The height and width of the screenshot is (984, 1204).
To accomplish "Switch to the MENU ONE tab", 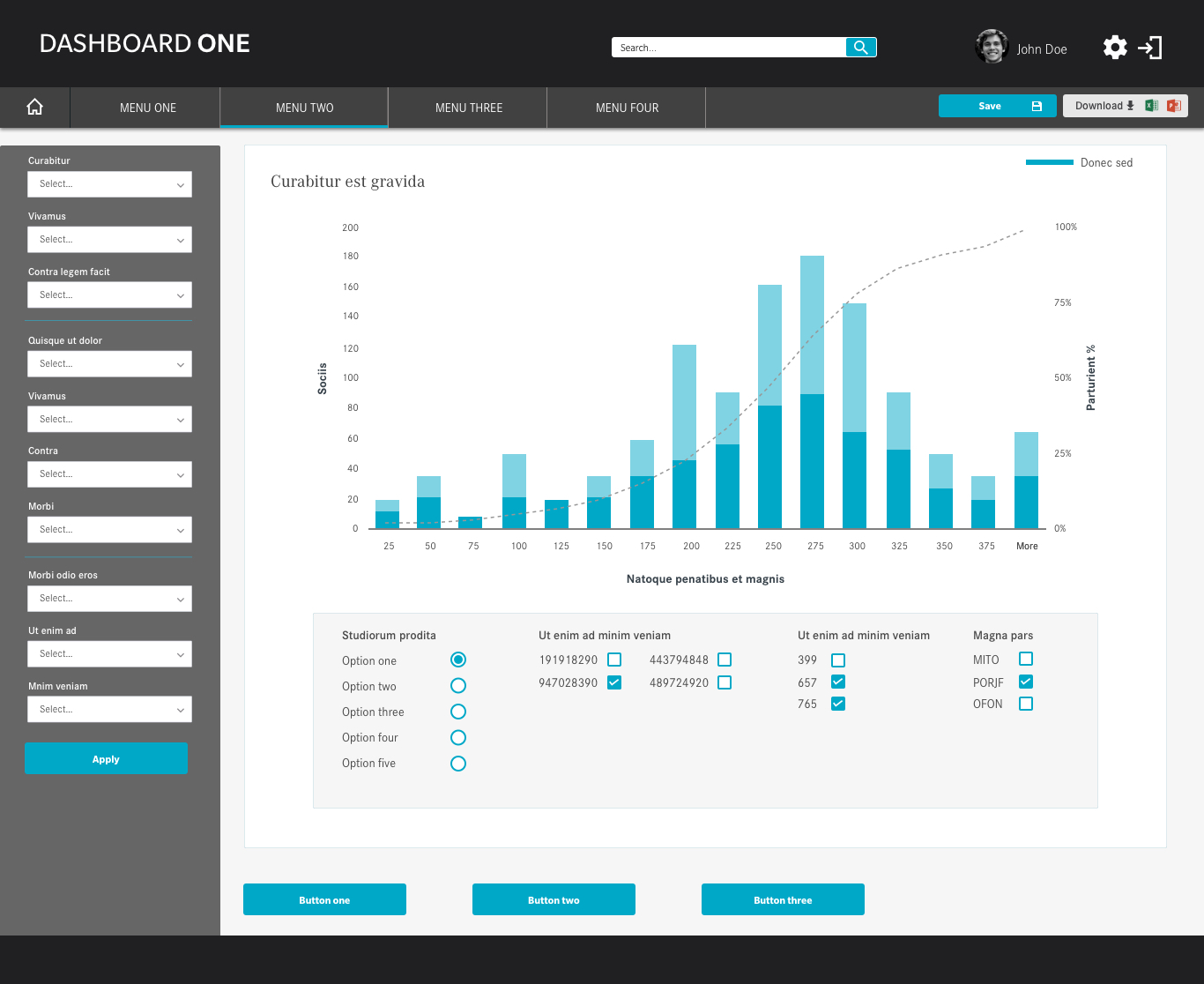I will pos(145,108).
